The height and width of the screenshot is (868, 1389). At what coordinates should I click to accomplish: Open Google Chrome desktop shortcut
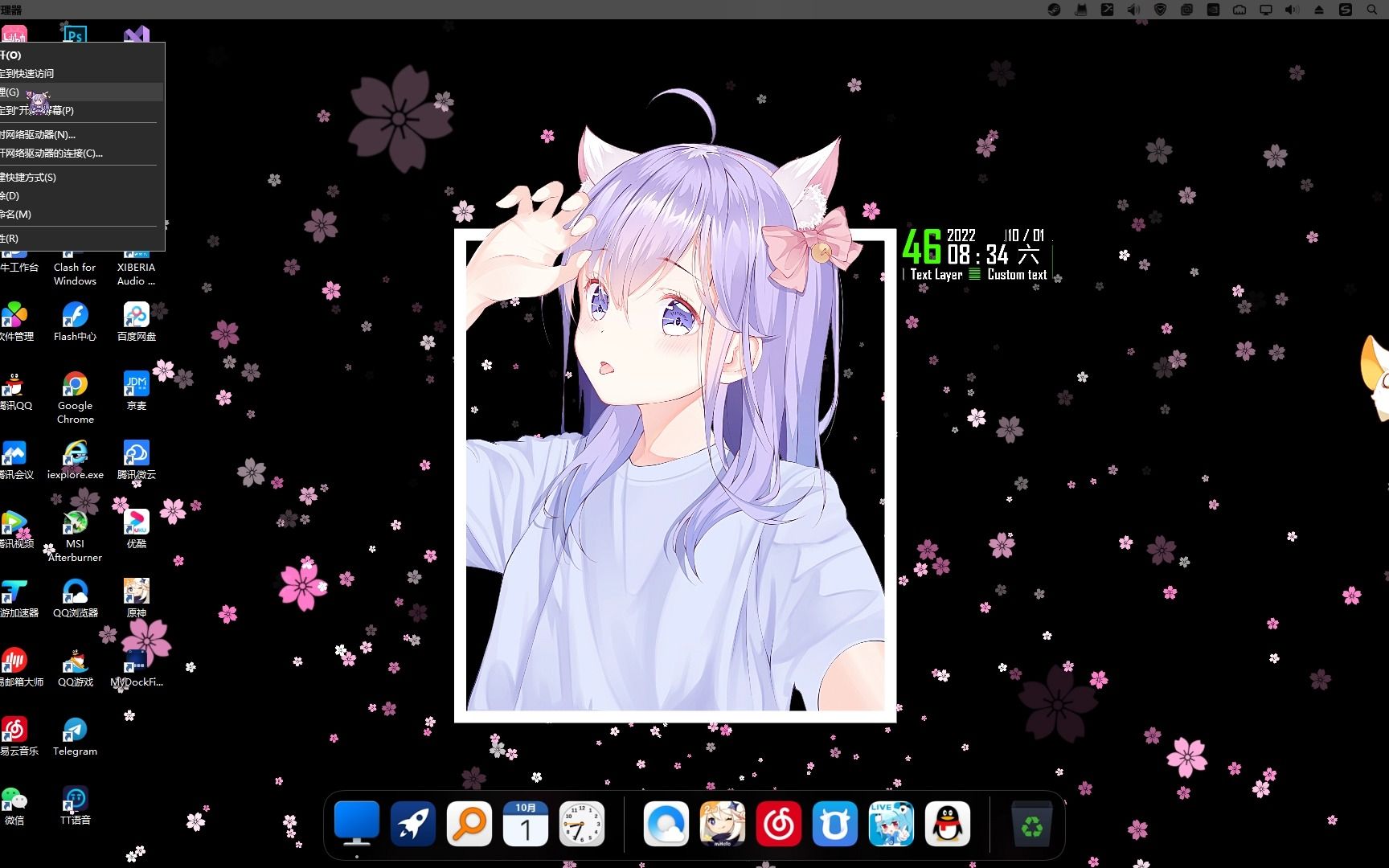coord(75,397)
